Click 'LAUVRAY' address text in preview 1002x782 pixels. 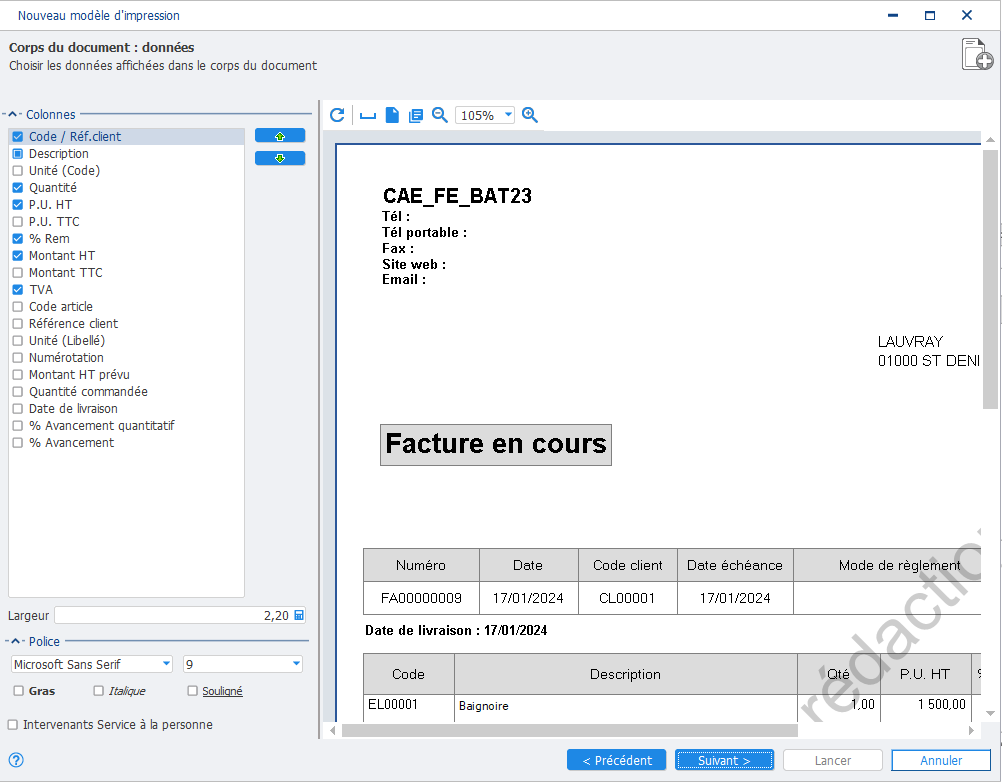tap(910, 342)
